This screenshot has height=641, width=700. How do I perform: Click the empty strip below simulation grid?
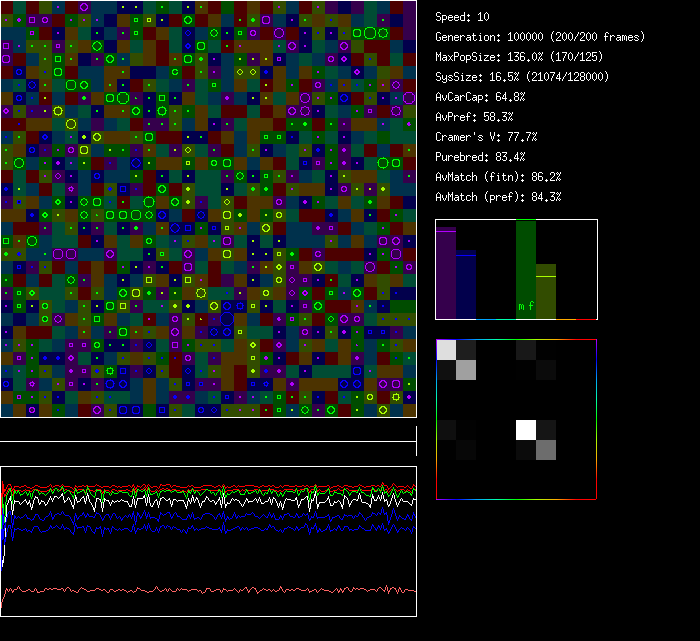point(208,430)
